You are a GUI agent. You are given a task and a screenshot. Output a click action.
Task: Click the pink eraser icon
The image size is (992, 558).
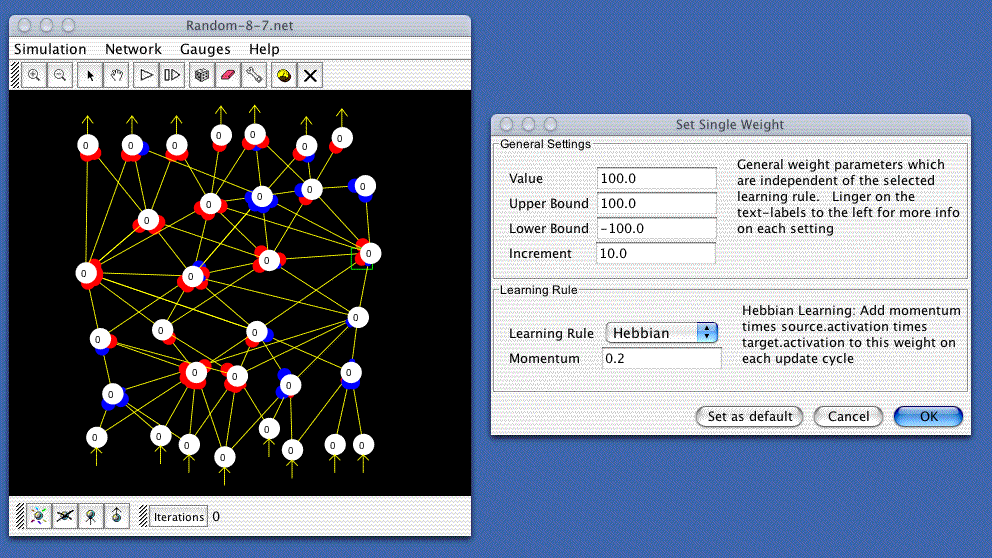227,75
